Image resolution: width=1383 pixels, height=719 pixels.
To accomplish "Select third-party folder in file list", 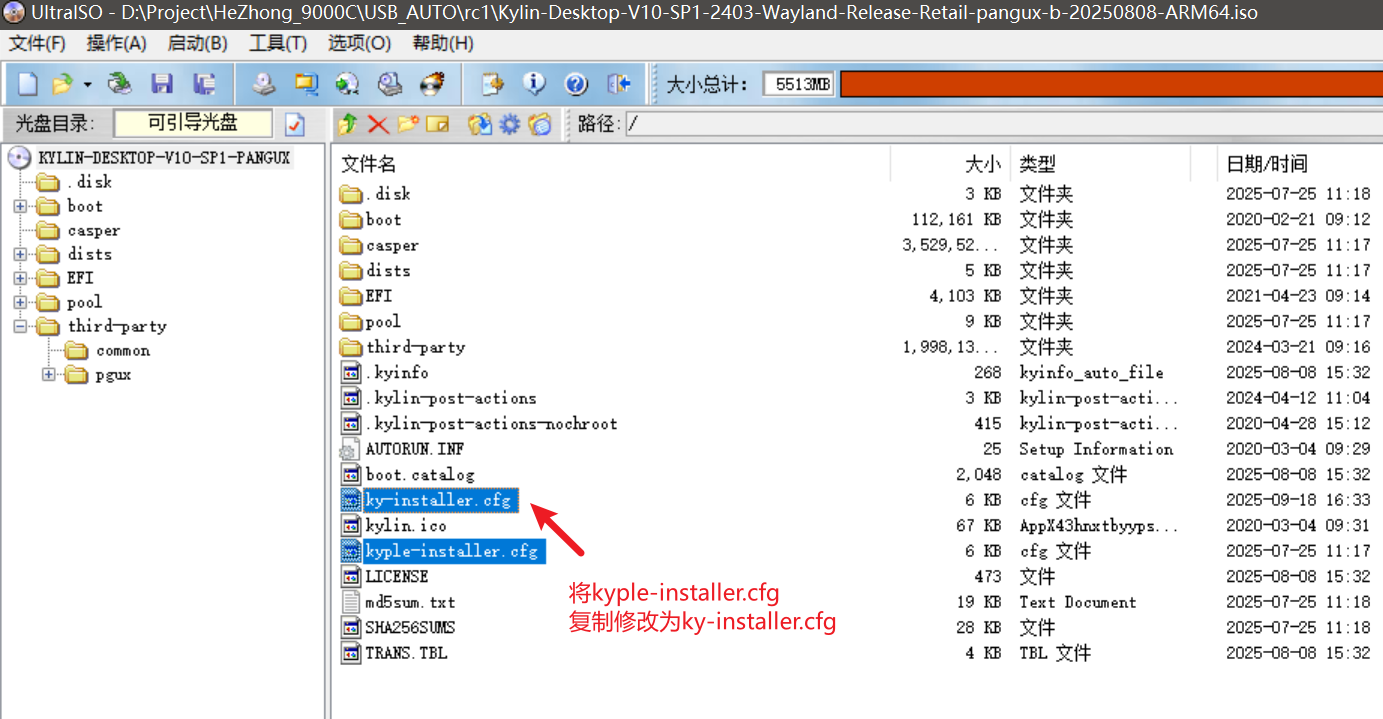I will (415, 348).
